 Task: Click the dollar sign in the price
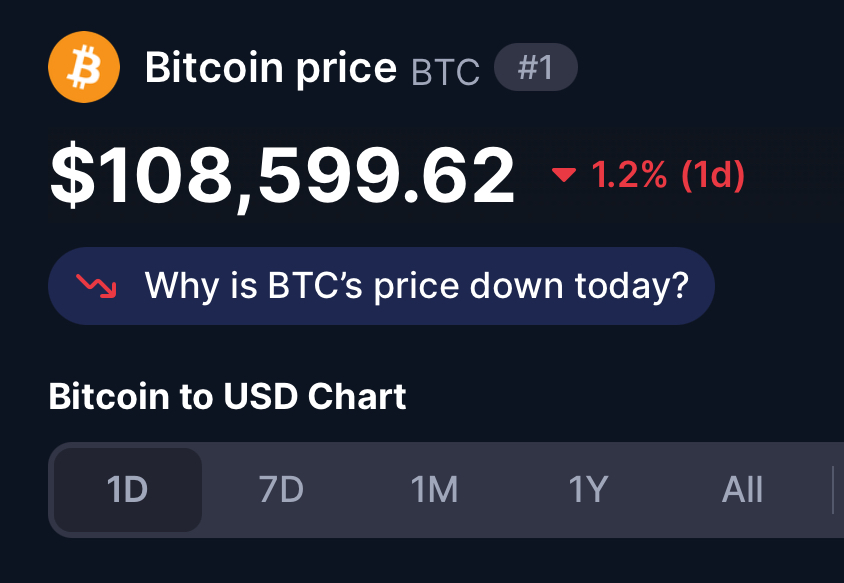72,175
